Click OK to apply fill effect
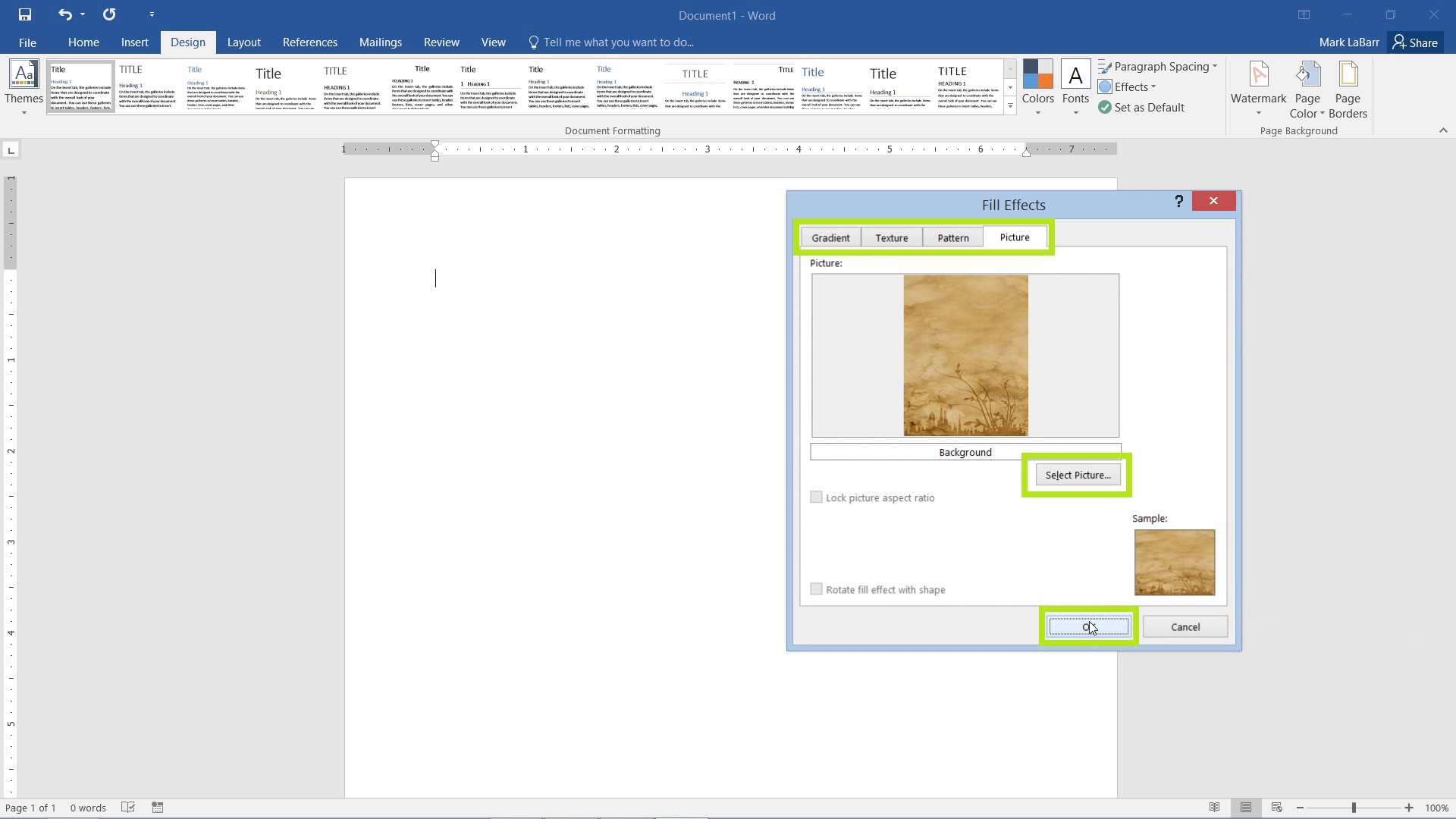 coord(1088,626)
